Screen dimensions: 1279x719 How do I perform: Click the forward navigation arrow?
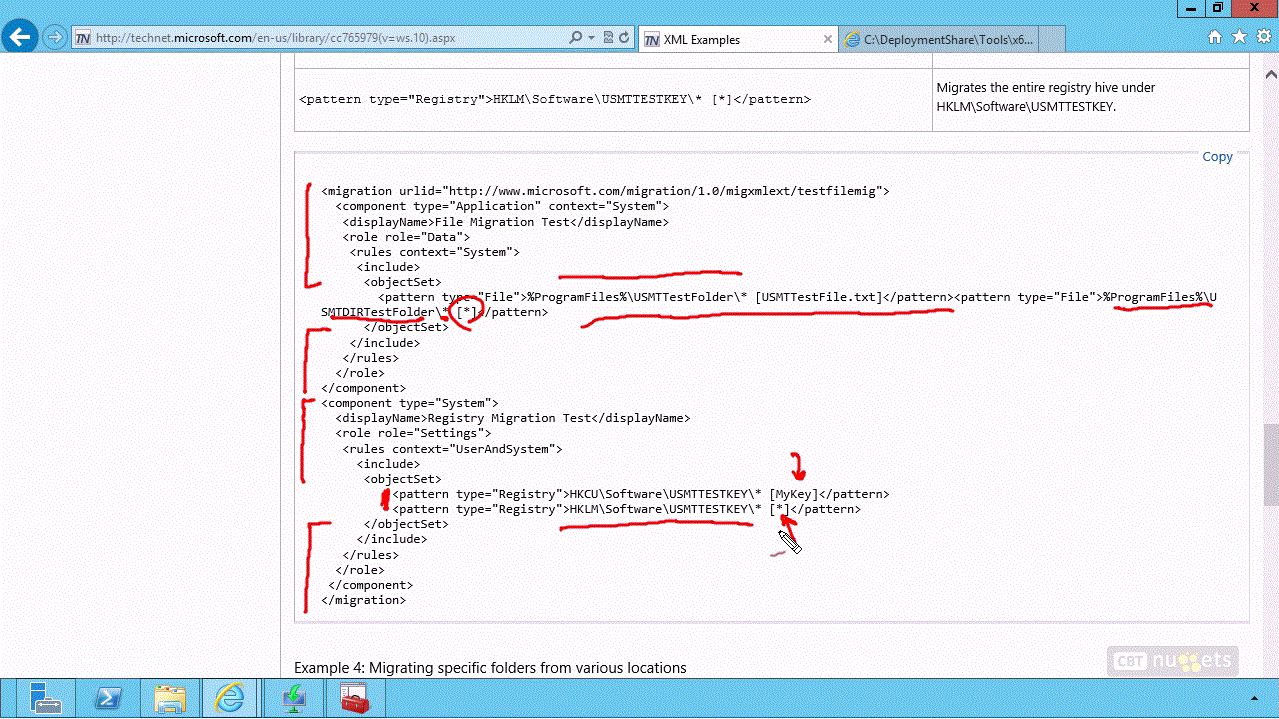point(55,37)
